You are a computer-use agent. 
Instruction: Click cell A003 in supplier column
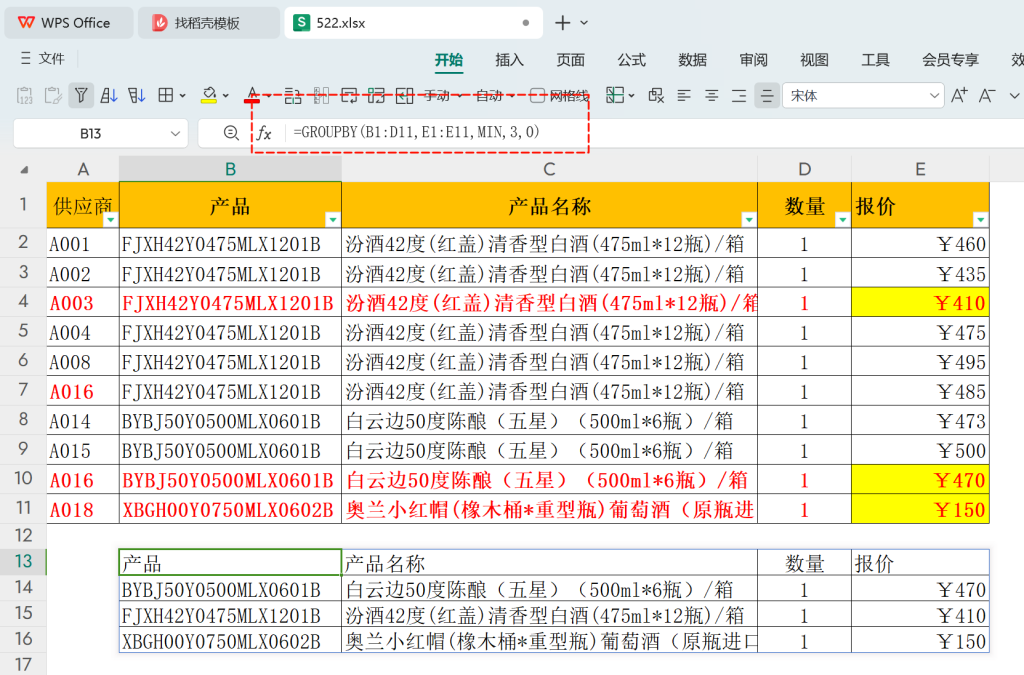pyautogui.click(x=83, y=303)
